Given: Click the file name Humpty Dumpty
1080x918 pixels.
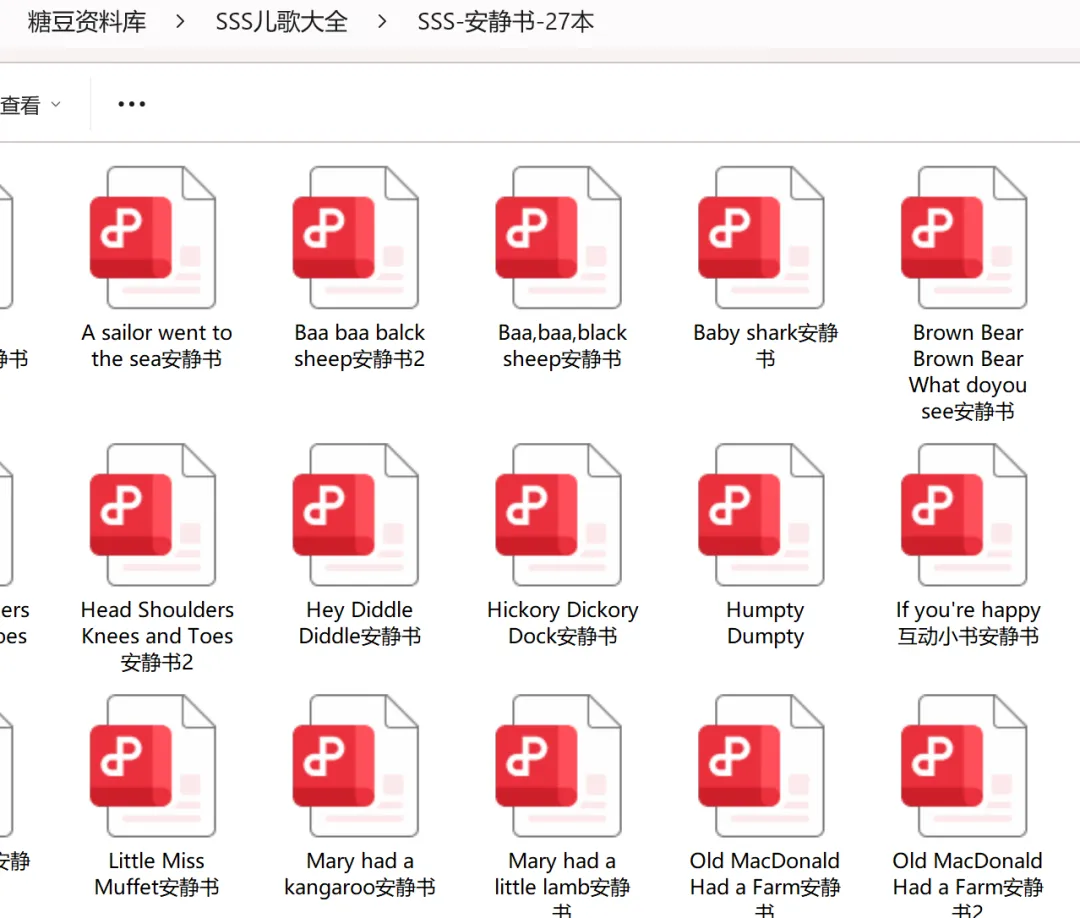Looking at the screenshot, I should coord(765,623).
